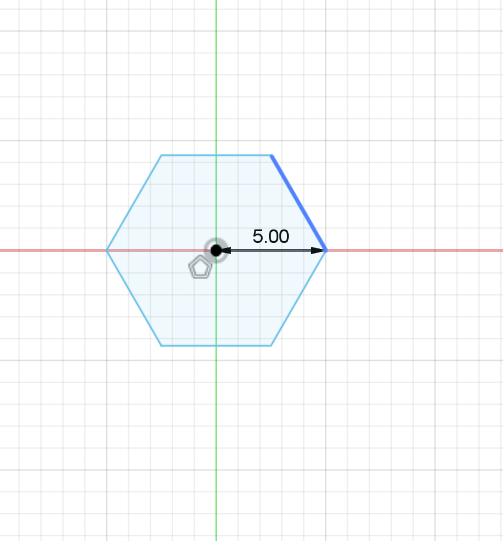Screen dimensions: 503x541
Task: Select the upper-left slanted hexagon edge
Action: [x=134, y=203]
